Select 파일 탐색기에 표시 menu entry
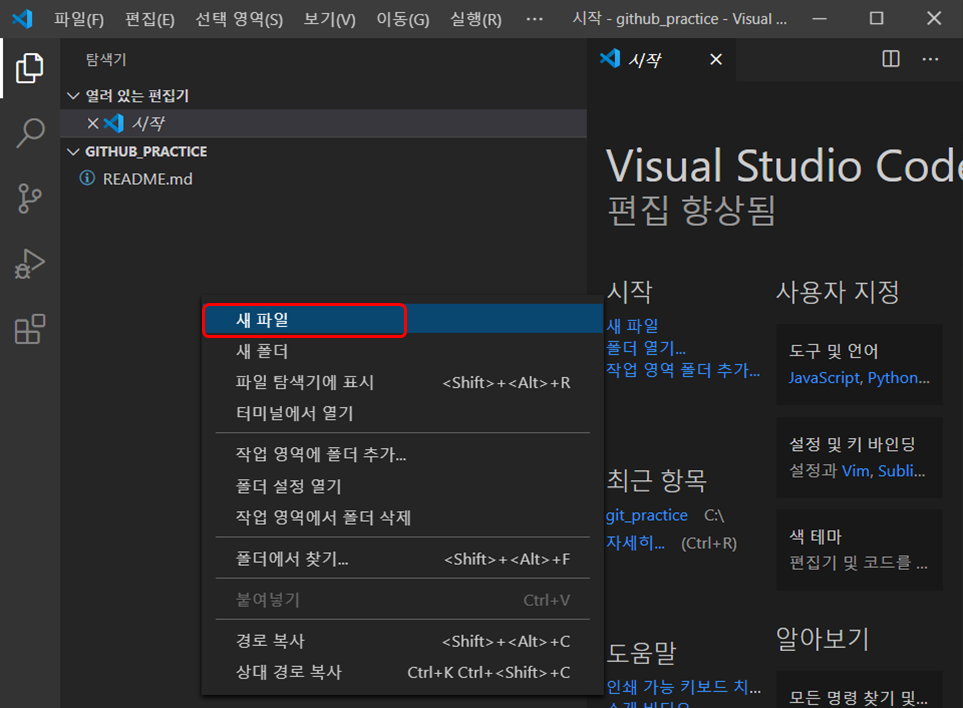This screenshot has width=963, height=708. [402, 383]
